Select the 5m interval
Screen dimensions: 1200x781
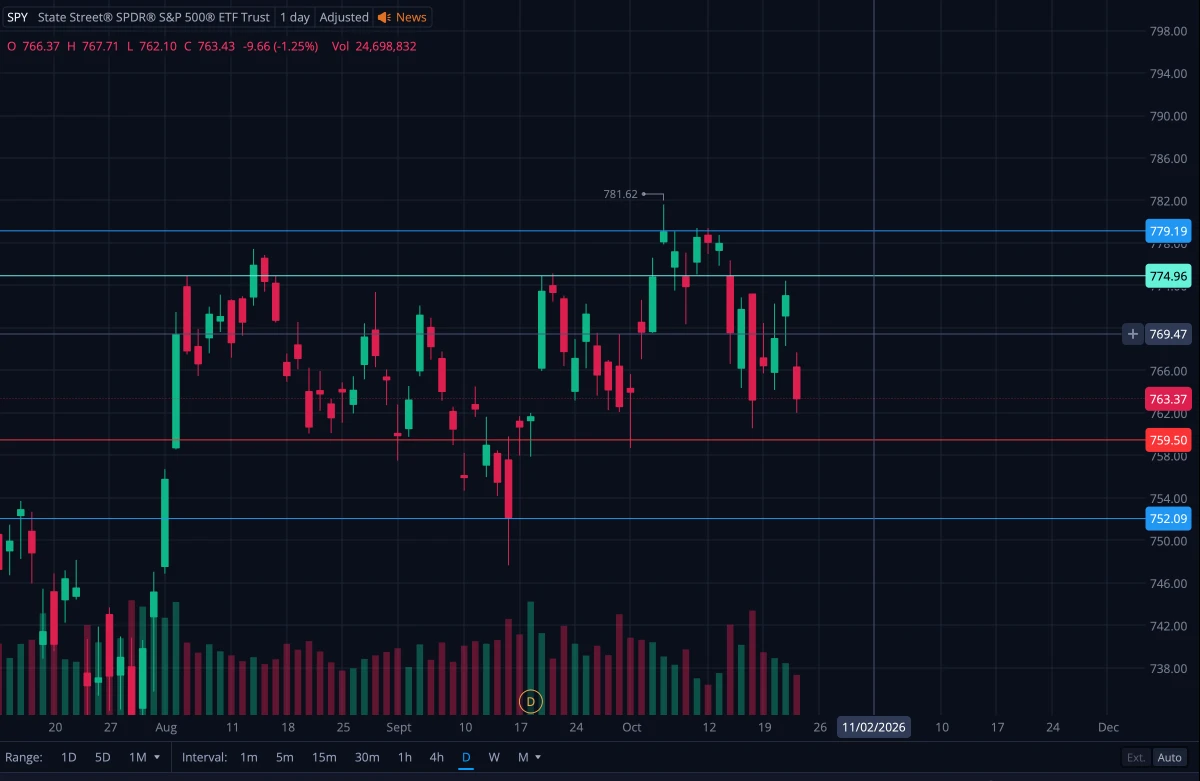click(285, 757)
